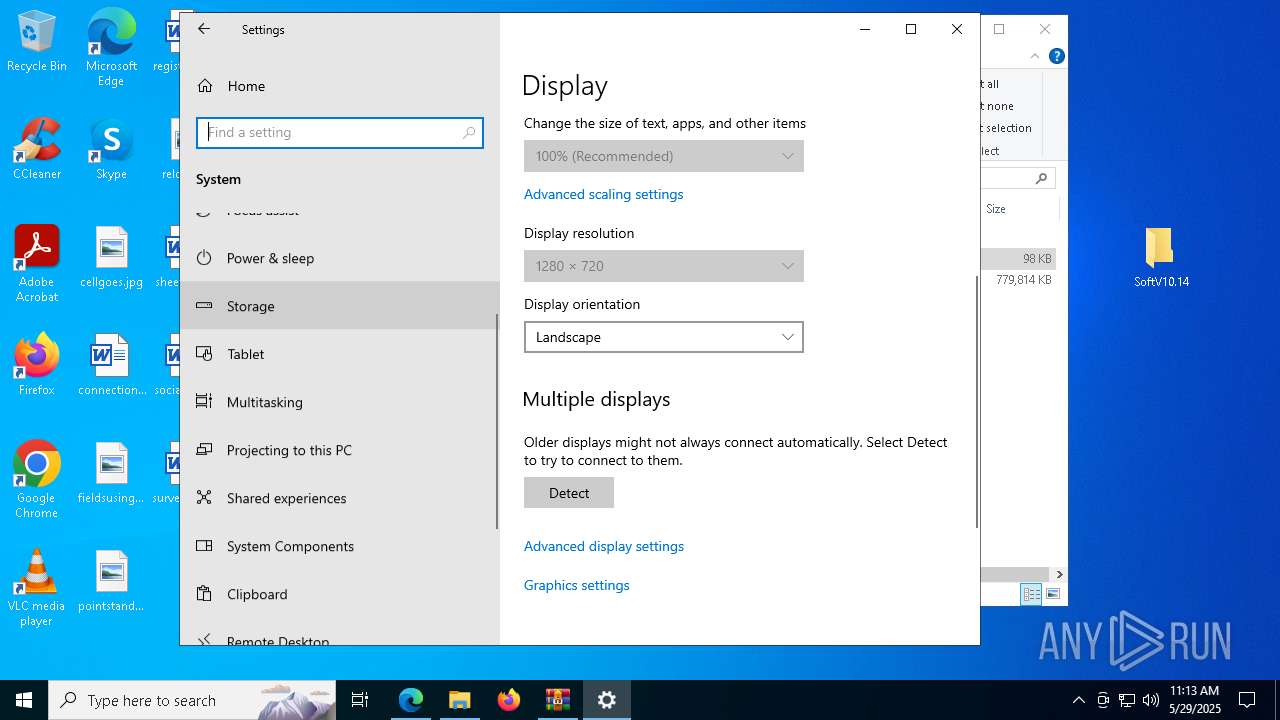The height and width of the screenshot is (720, 1280).
Task: Expand the Display resolution dropdown
Action: (x=663, y=266)
